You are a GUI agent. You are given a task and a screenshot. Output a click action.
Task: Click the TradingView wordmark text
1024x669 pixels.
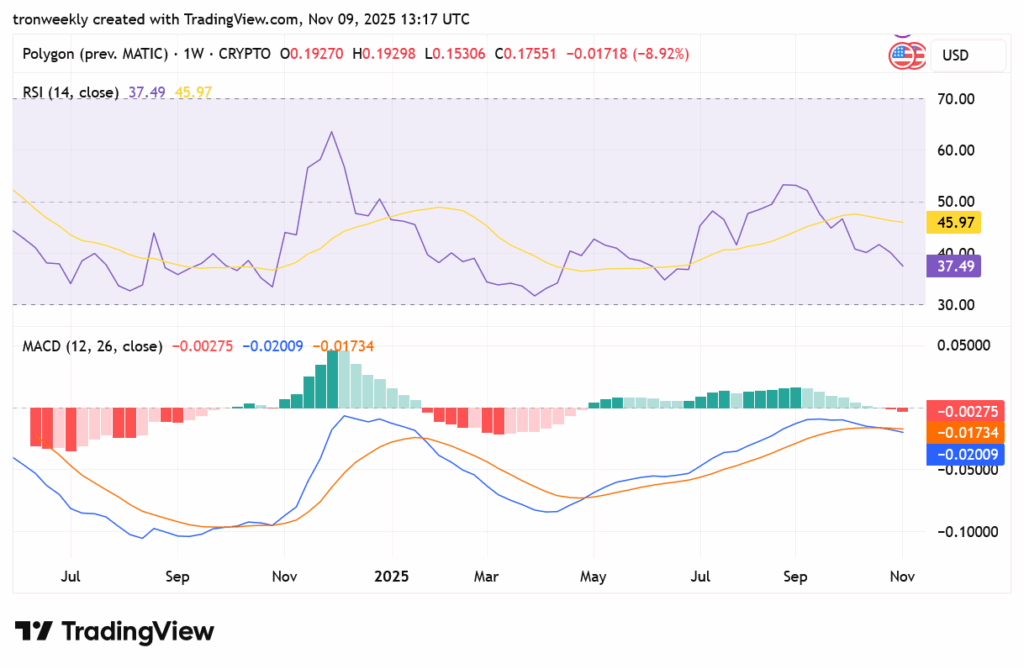tap(138, 632)
